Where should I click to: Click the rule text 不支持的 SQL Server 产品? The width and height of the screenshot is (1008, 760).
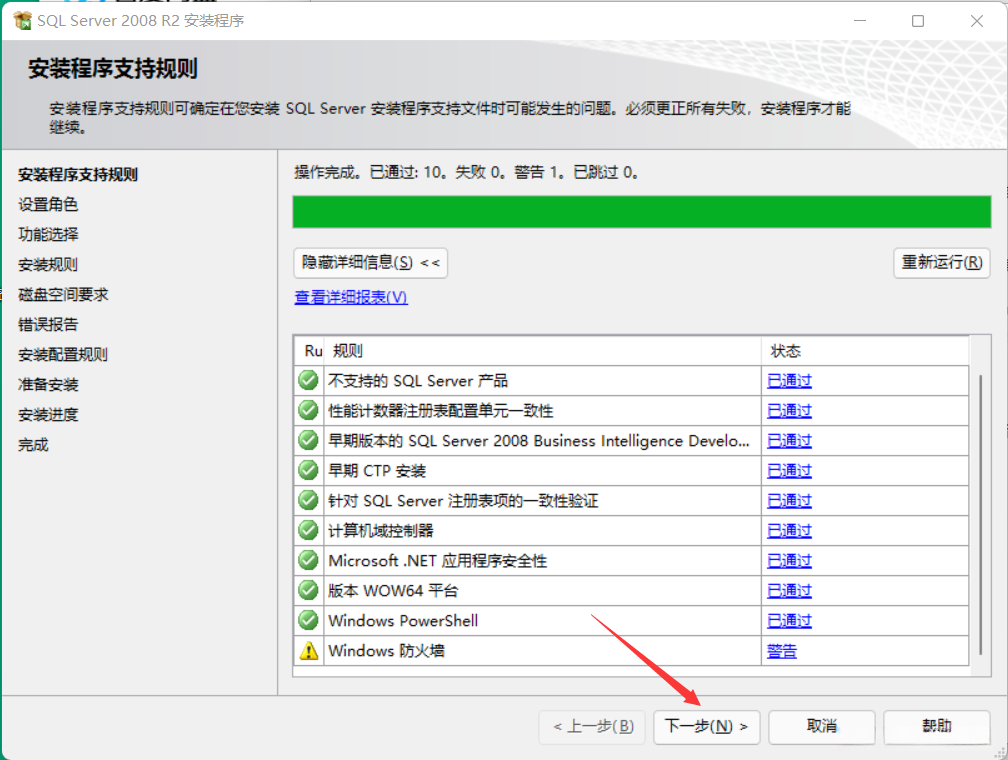[418, 381]
